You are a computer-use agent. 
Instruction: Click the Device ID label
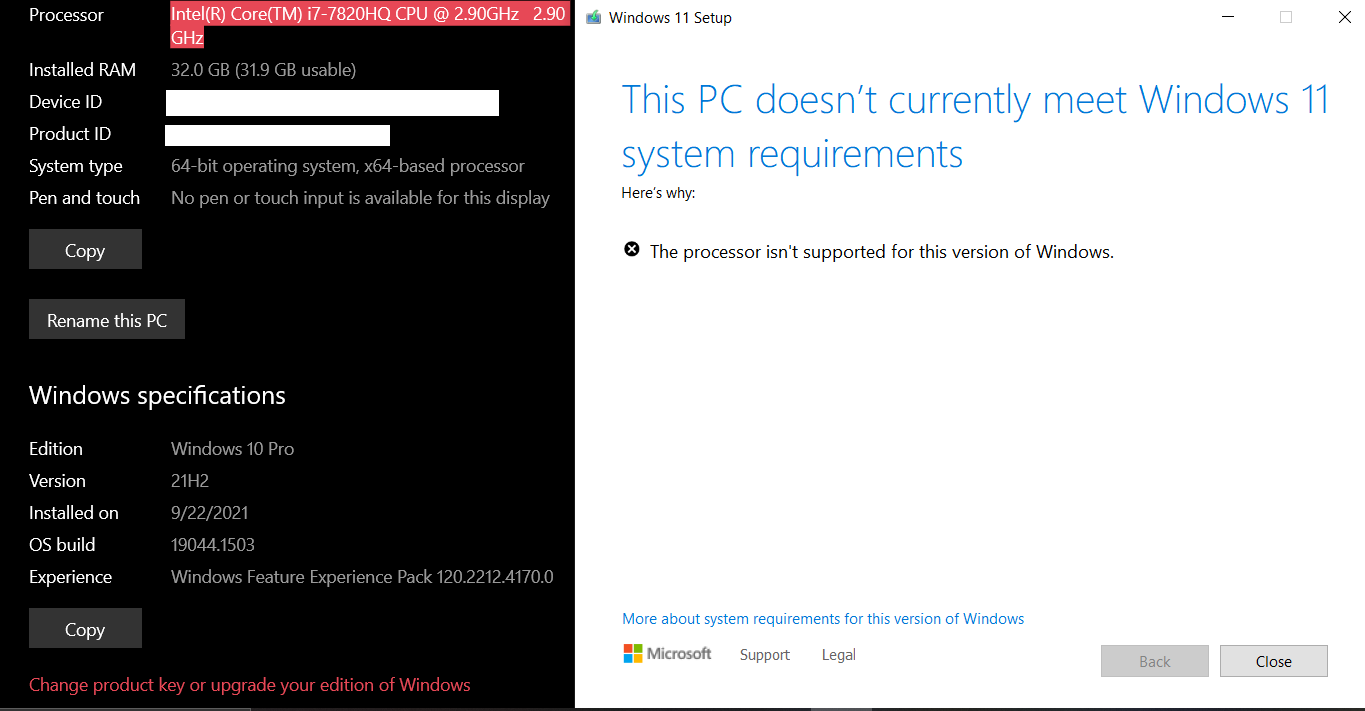coord(65,102)
